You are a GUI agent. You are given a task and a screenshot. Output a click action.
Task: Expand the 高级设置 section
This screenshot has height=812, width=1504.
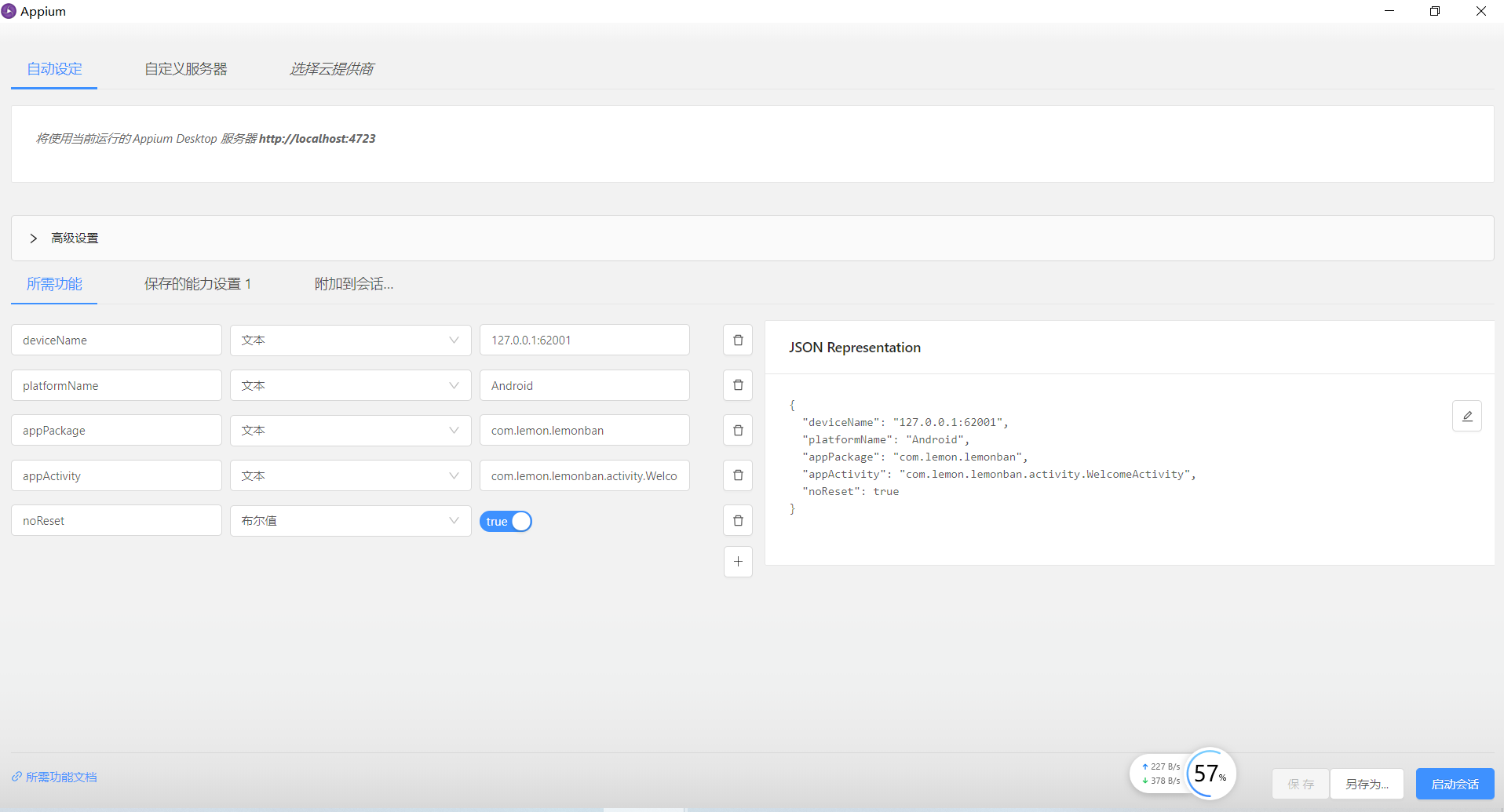coord(752,239)
